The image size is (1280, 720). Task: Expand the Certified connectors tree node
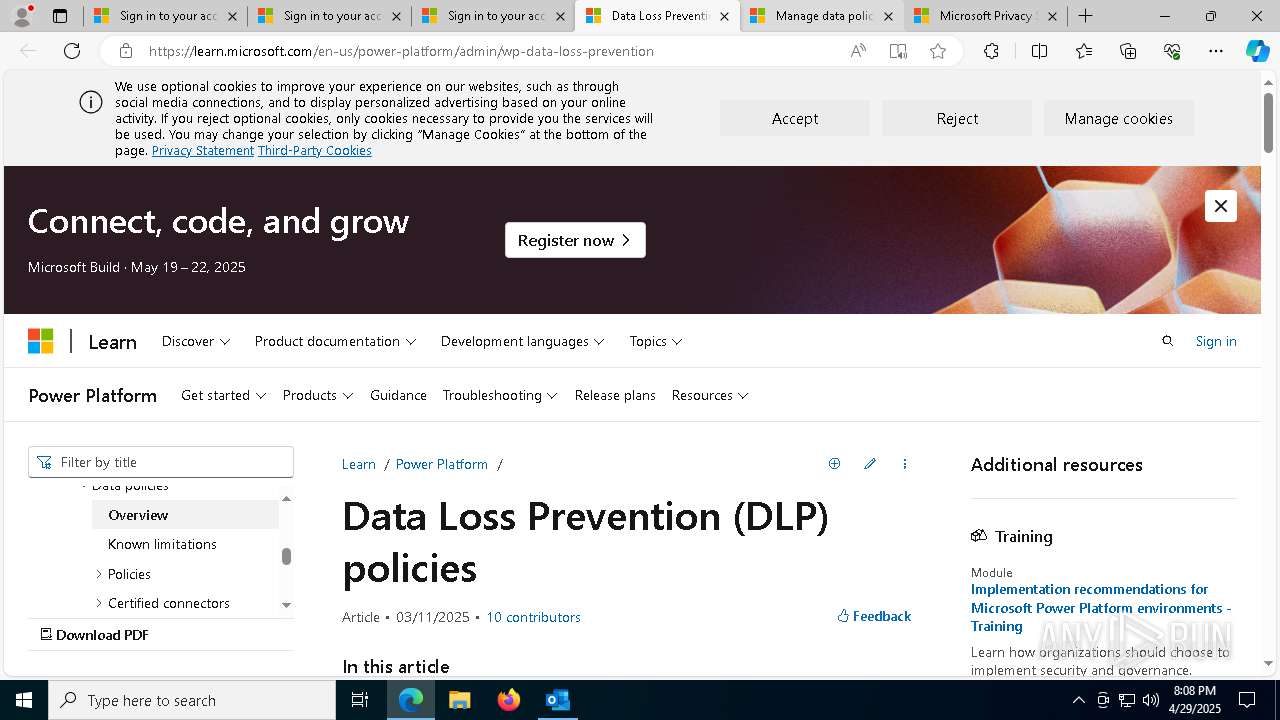click(99, 603)
